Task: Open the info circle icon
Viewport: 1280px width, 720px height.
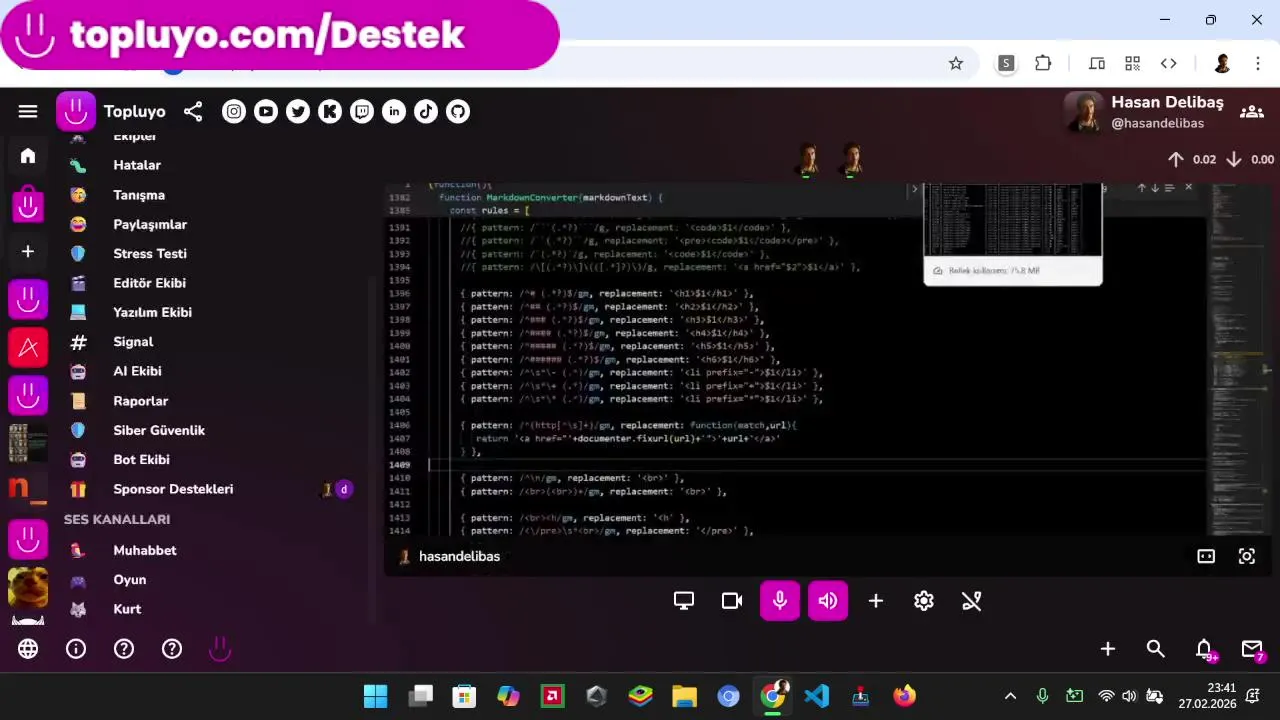Action: [76, 649]
